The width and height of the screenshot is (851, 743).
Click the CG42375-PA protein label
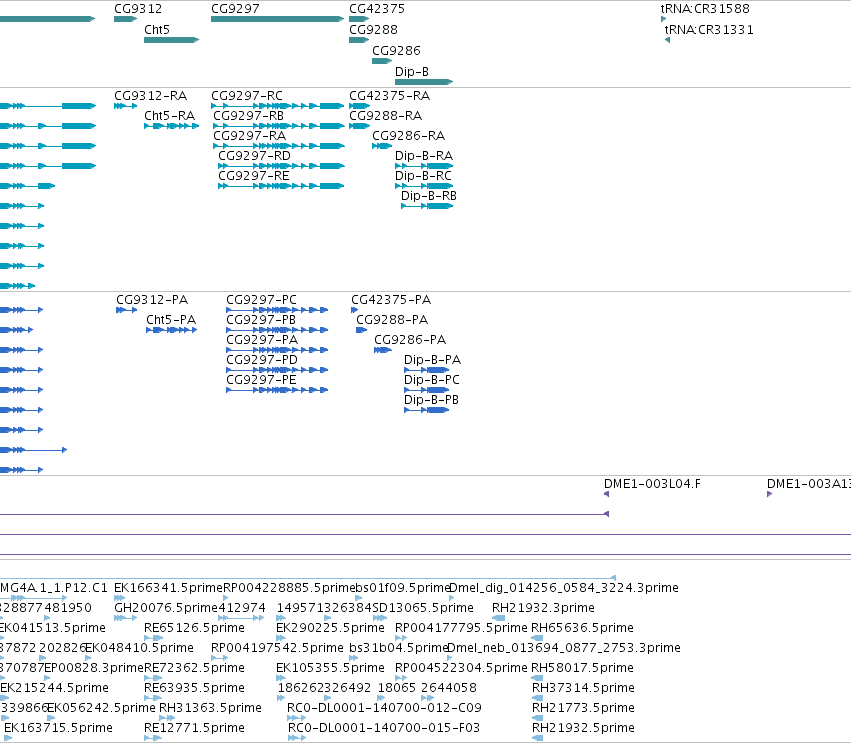point(391,300)
